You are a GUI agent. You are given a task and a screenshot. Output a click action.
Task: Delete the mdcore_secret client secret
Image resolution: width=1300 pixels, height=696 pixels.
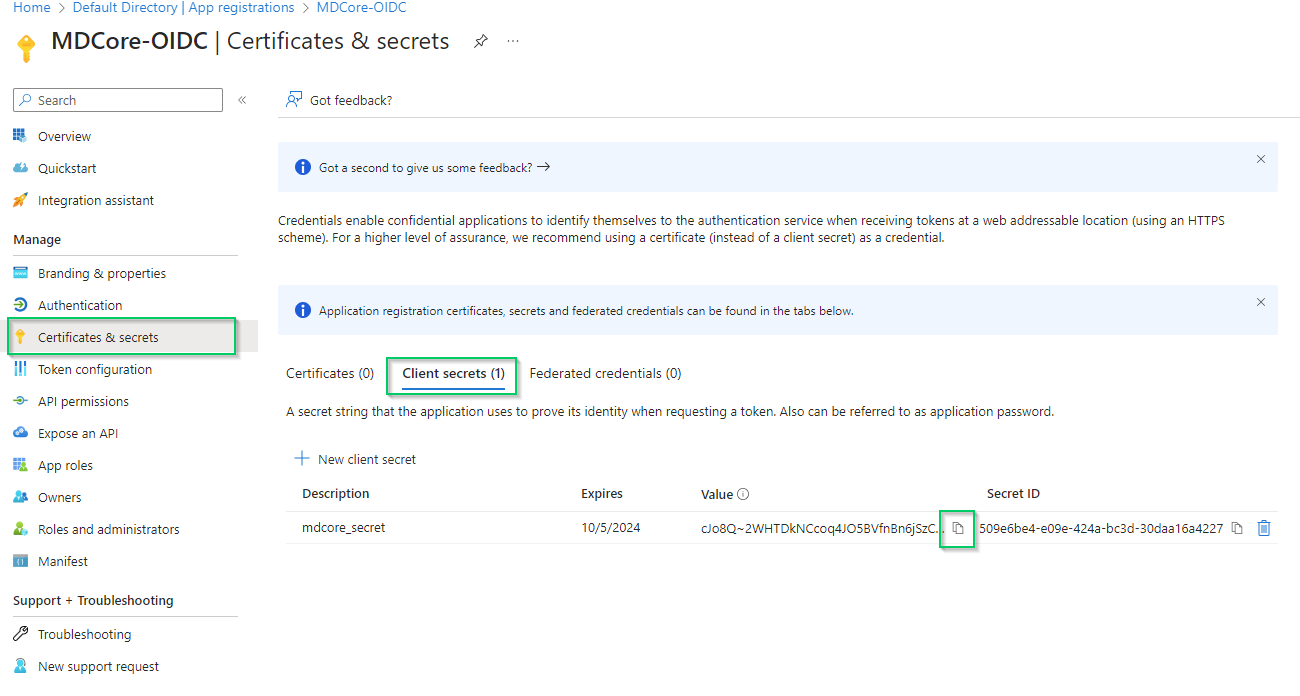point(1264,528)
